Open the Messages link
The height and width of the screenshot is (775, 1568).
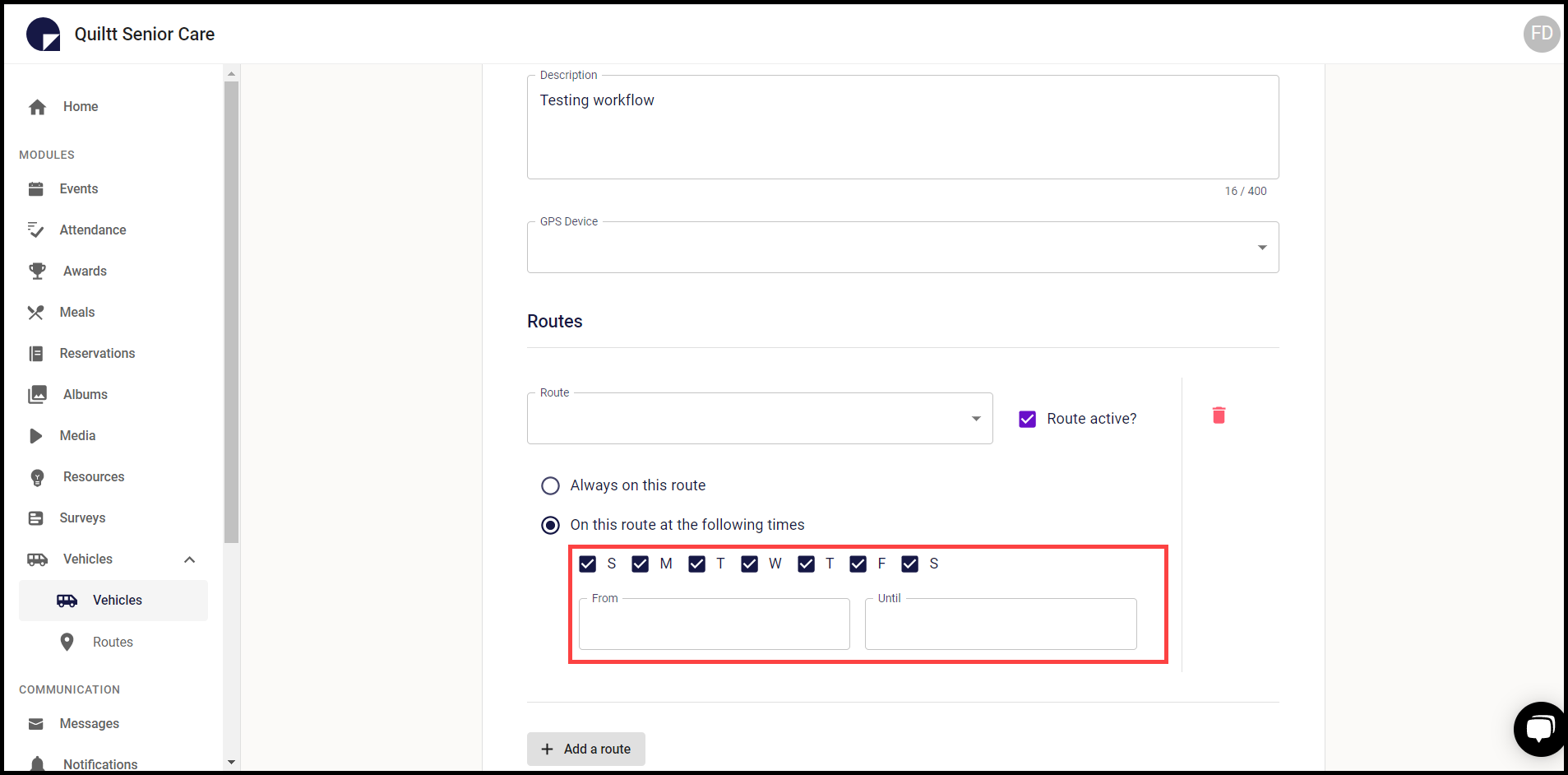point(89,724)
